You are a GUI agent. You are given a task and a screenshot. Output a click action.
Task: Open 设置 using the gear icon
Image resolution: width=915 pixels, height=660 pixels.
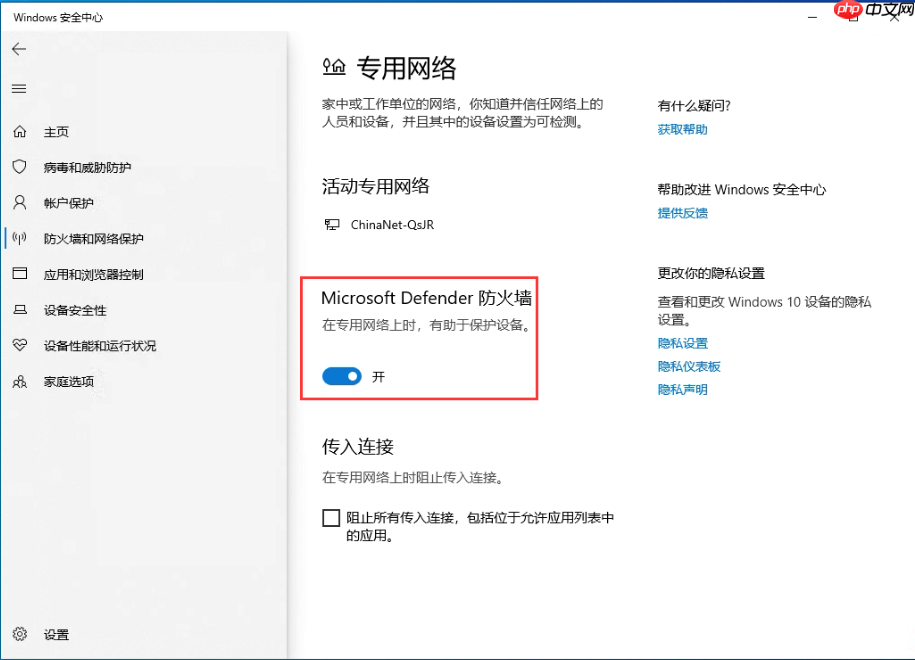(x=20, y=634)
